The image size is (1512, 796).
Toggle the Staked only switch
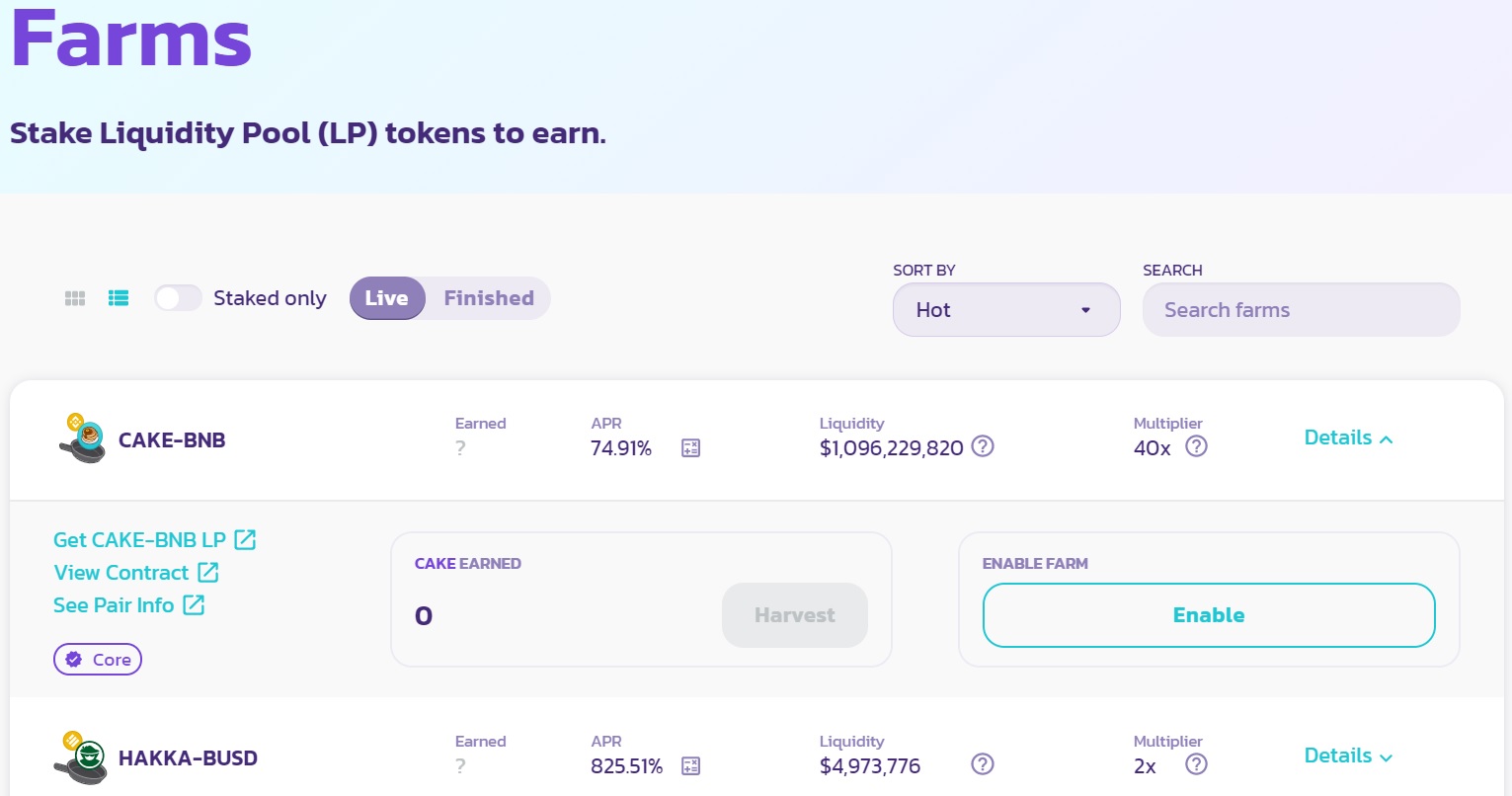click(178, 298)
